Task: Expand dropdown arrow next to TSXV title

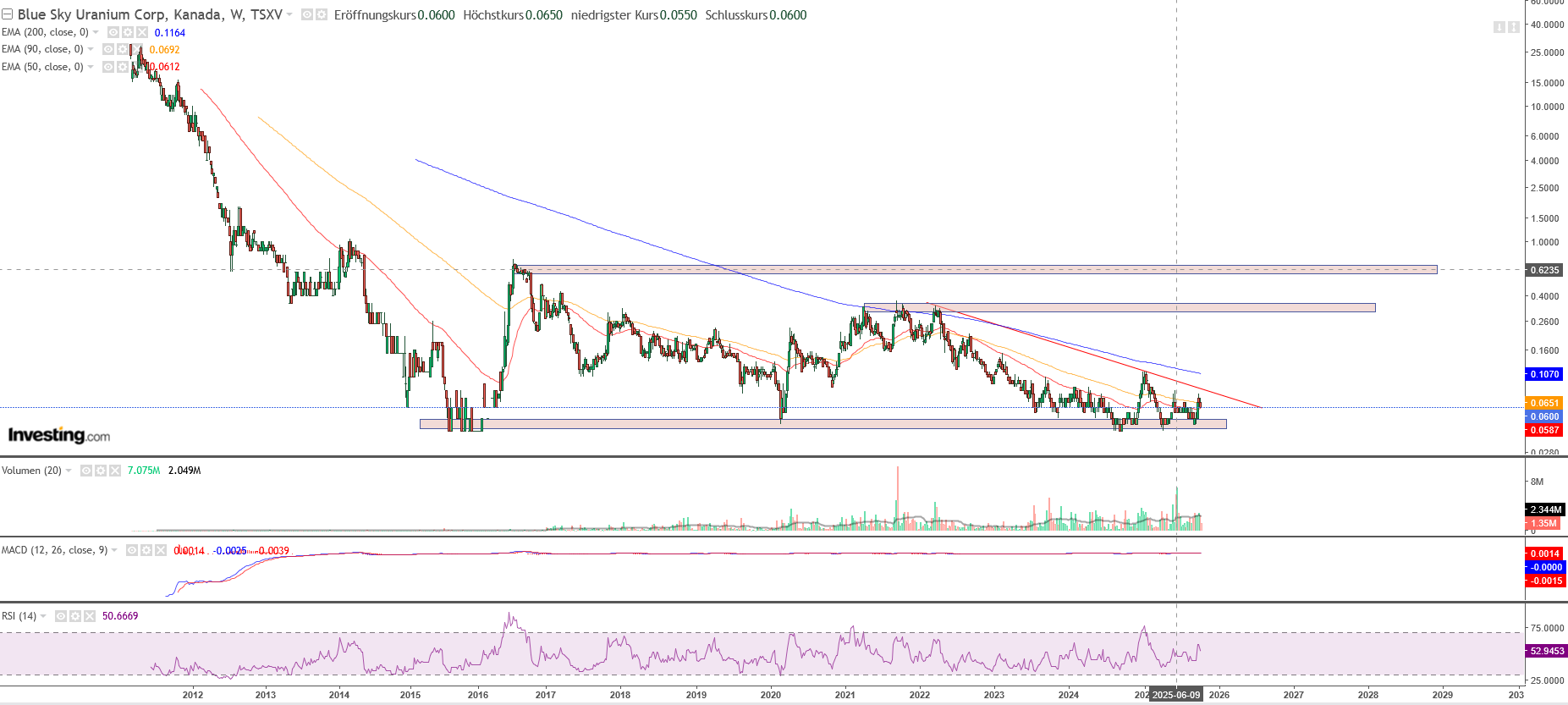Action: pyautogui.click(x=289, y=15)
